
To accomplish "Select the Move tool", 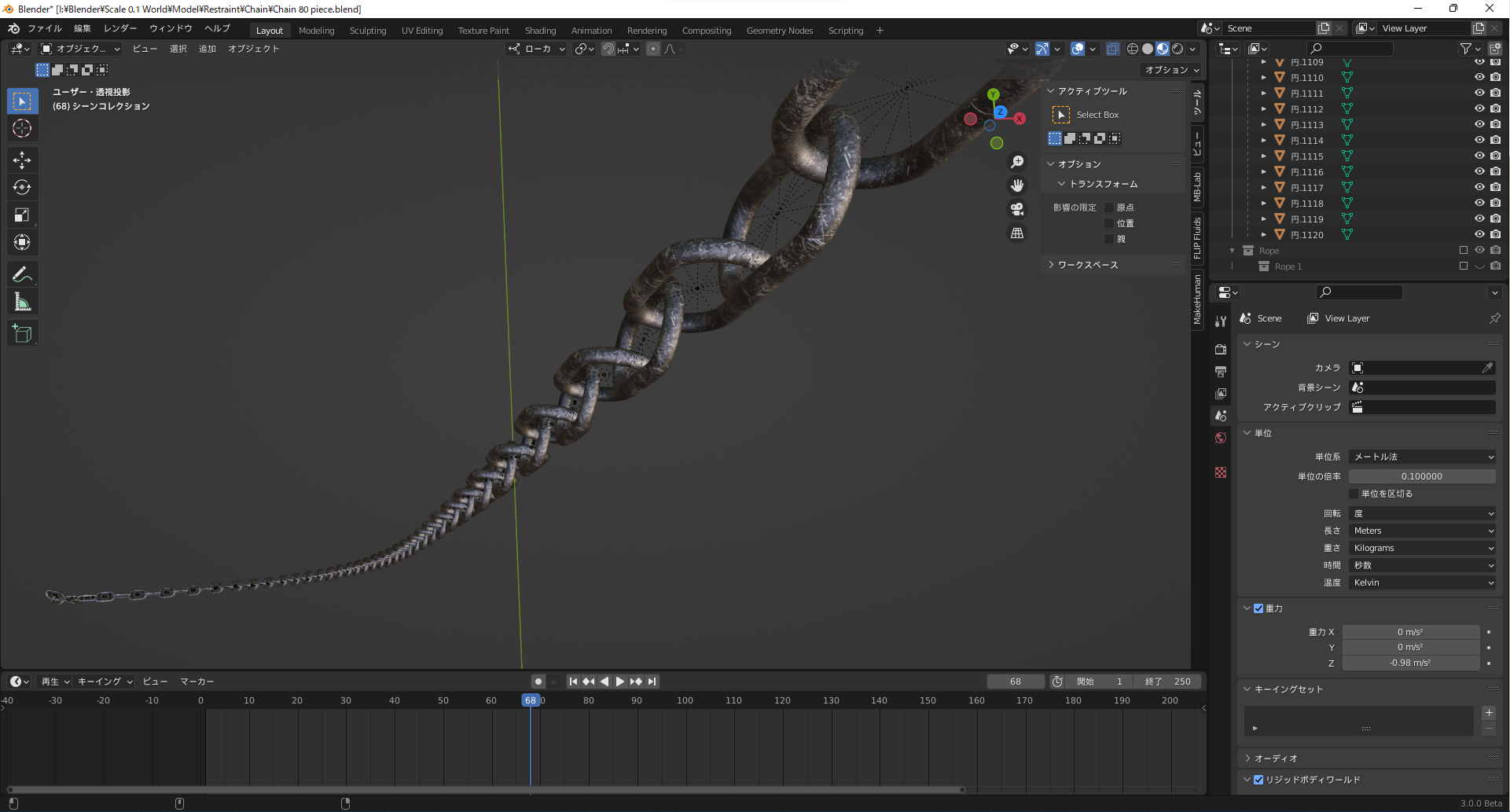I will [x=22, y=160].
